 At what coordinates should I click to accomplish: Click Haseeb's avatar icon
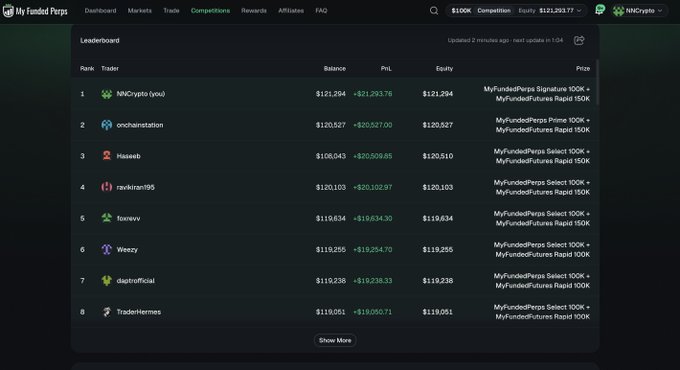click(x=107, y=156)
